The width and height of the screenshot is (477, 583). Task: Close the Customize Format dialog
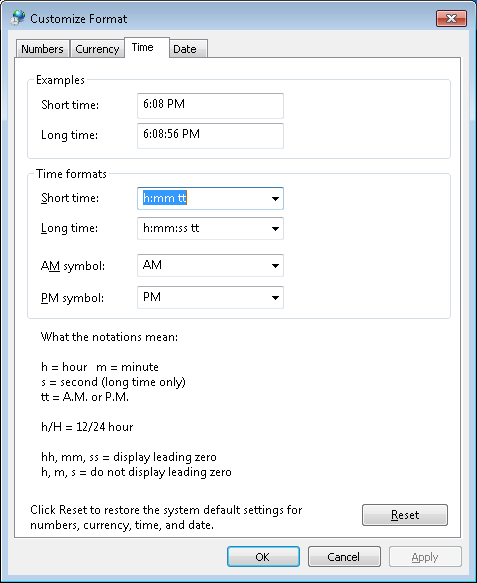[451, 19]
